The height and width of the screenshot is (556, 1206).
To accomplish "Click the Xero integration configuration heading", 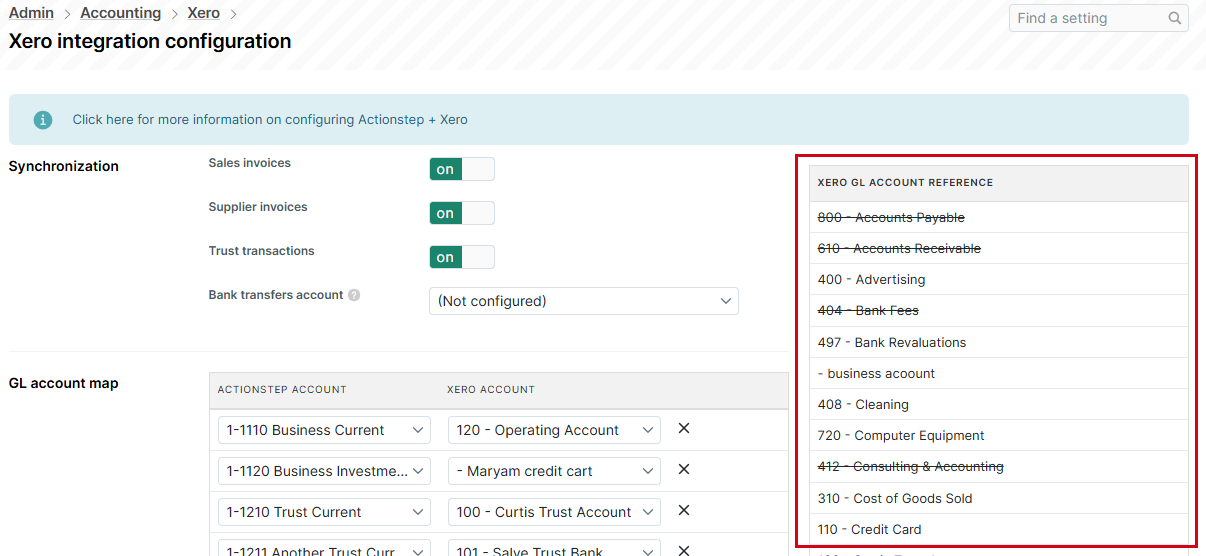I will coord(150,41).
